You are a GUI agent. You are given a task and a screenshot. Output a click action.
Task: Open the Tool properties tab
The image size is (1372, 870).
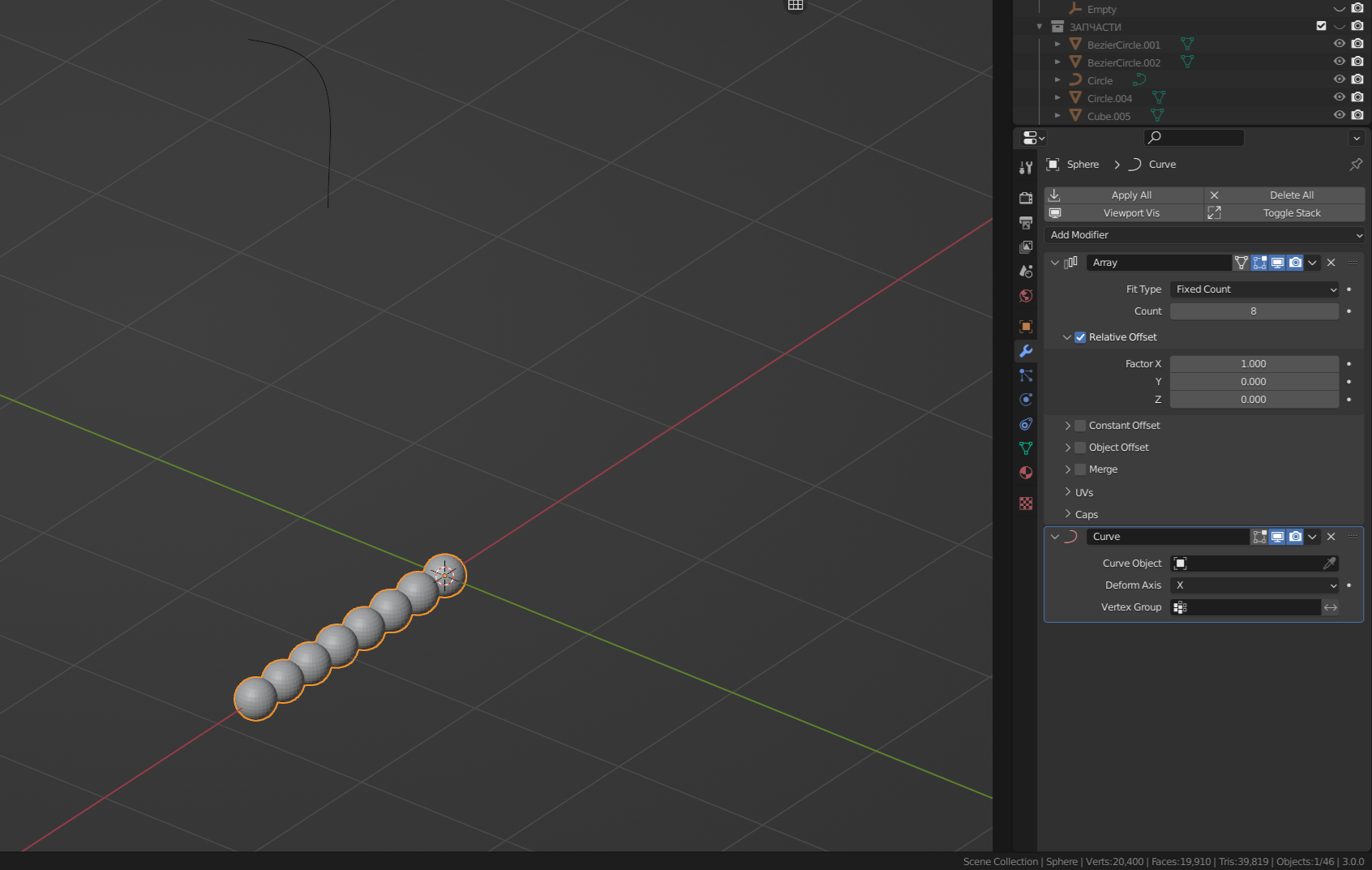coord(1026,168)
